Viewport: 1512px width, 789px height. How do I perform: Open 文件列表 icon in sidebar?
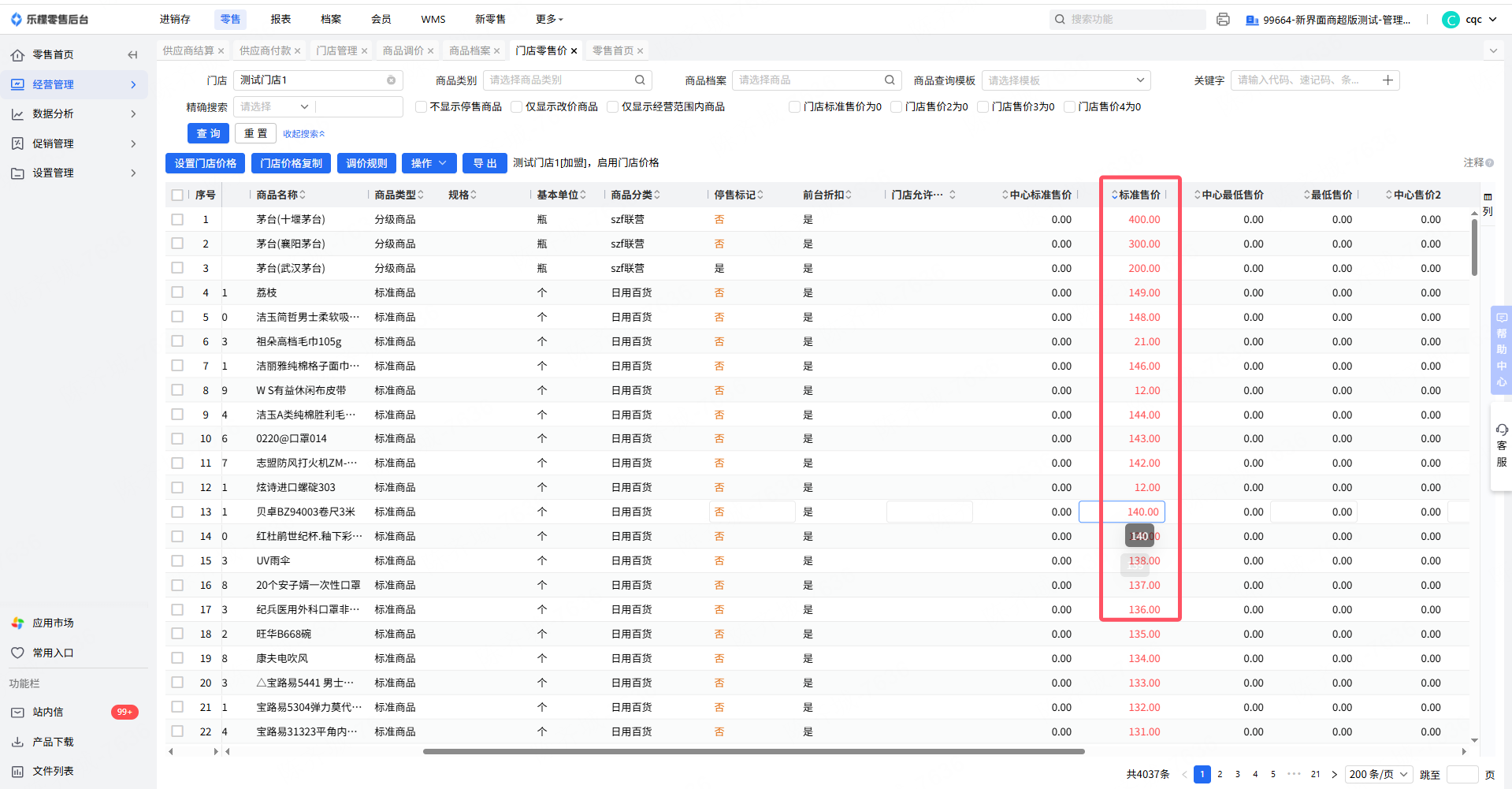pos(17,772)
